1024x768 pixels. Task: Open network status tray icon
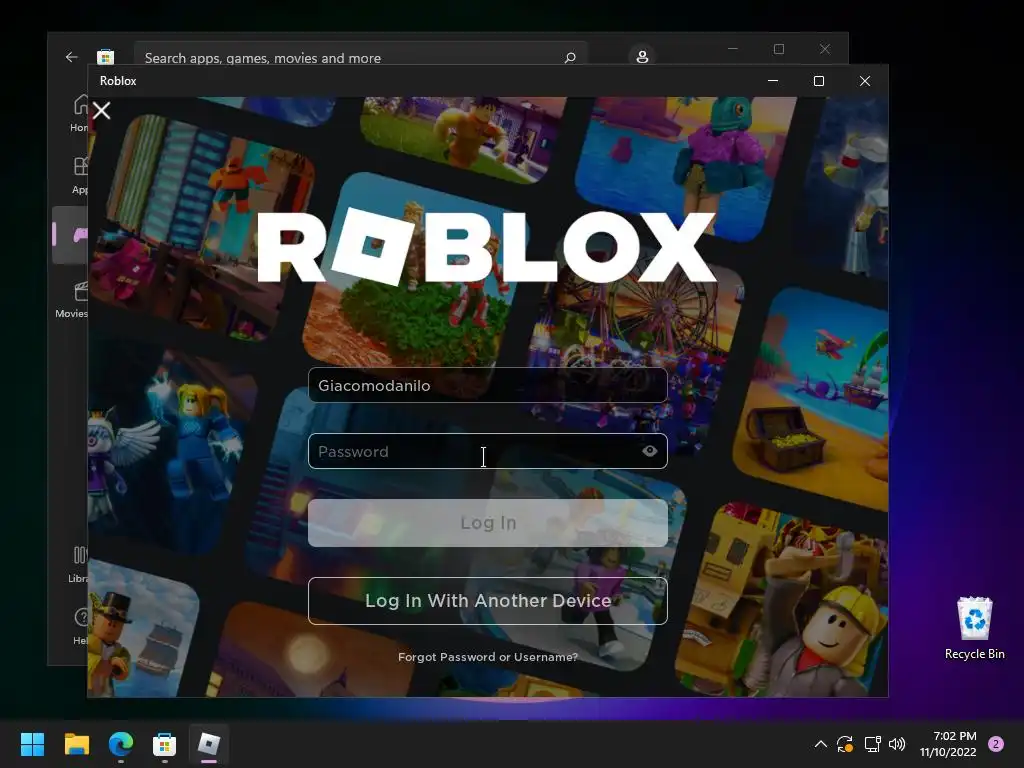[x=872, y=744]
